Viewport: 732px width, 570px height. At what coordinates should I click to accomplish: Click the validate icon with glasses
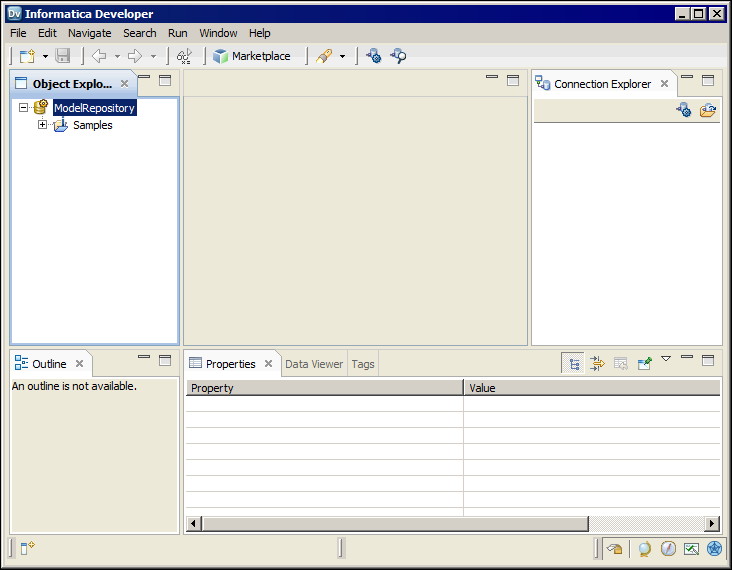click(184, 56)
